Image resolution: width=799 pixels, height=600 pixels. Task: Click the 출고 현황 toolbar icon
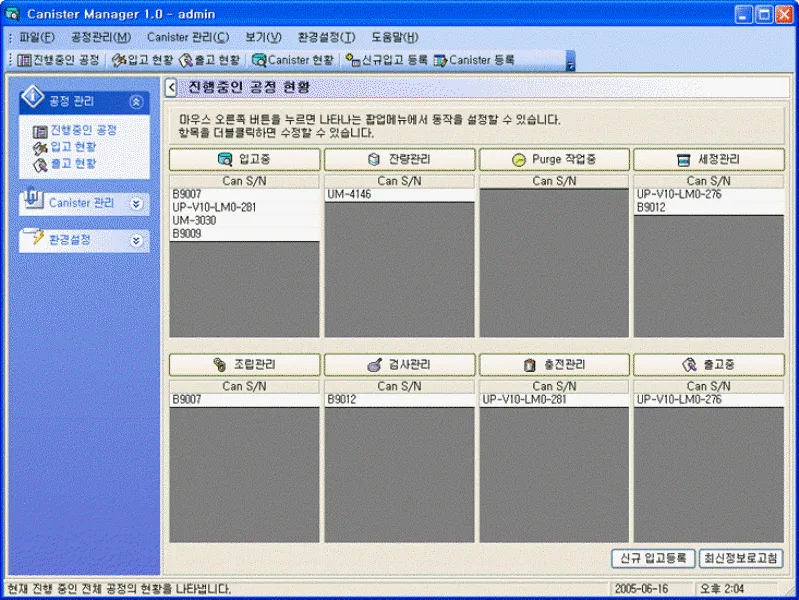click(x=186, y=60)
